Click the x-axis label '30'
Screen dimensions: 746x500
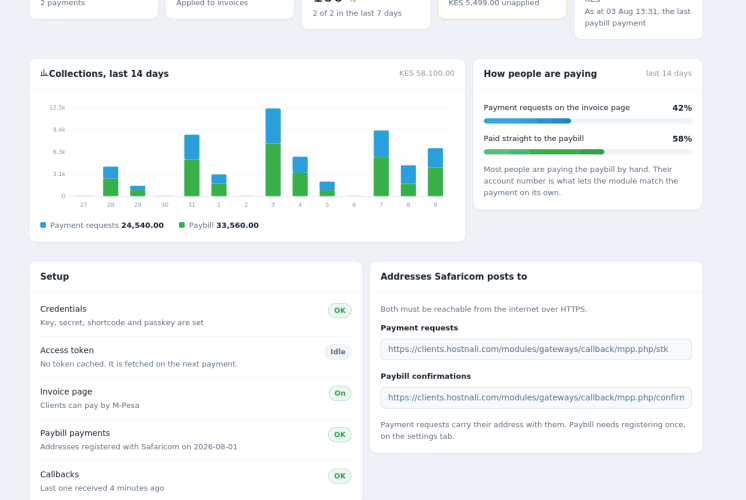(x=165, y=205)
